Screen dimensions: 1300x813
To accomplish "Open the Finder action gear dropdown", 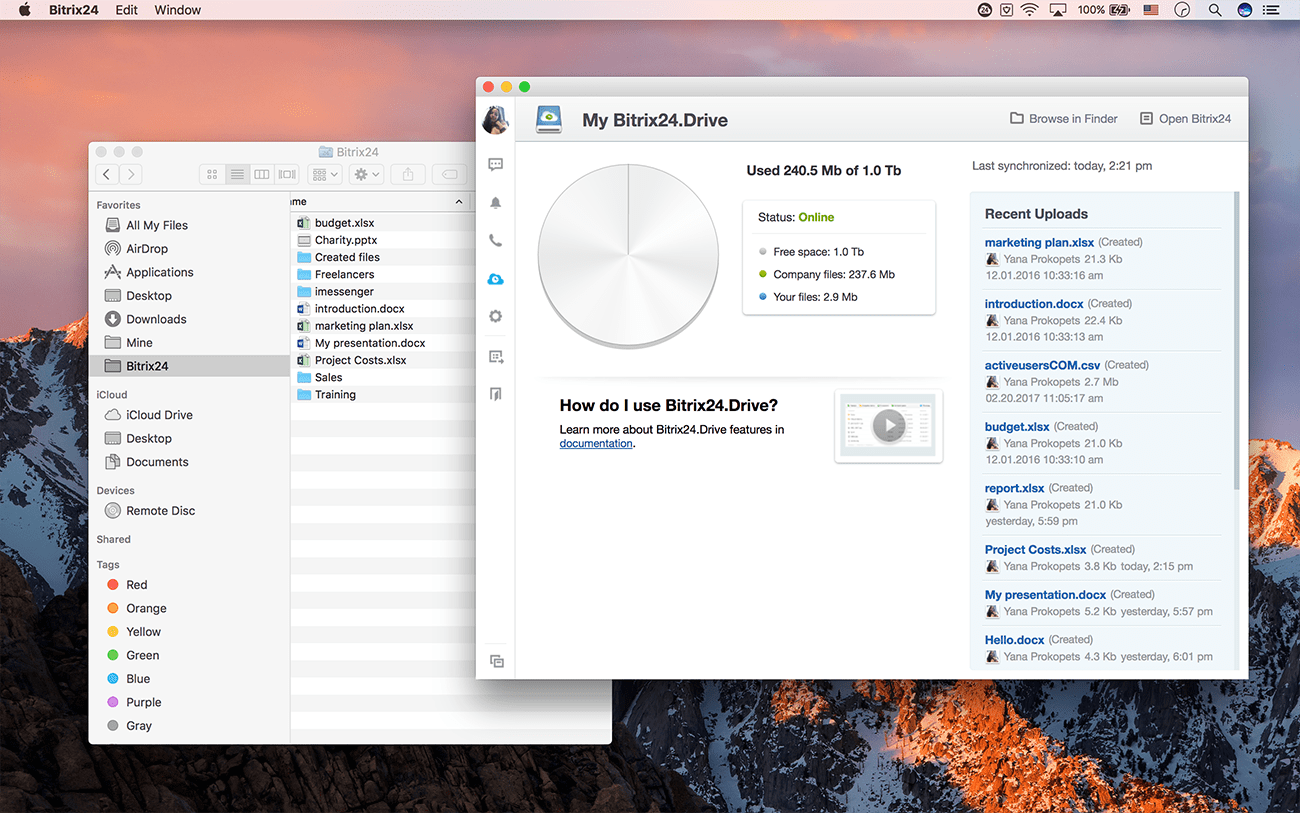I will (366, 174).
